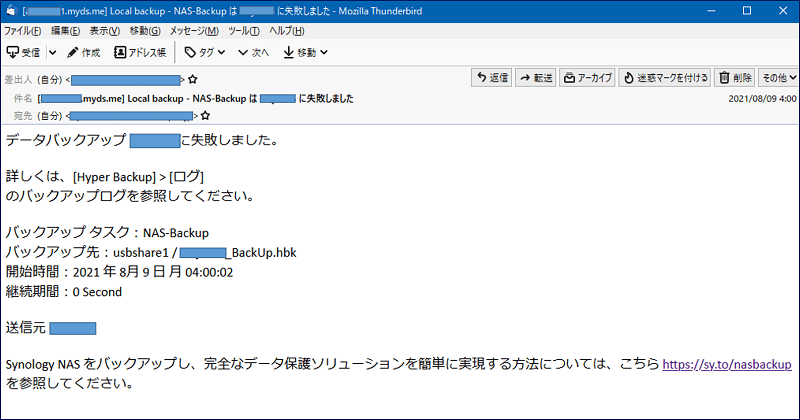This screenshot has height=420, width=800.
Task: Expand the 受信 dropdown arrow
Action: tap(53, 52)
